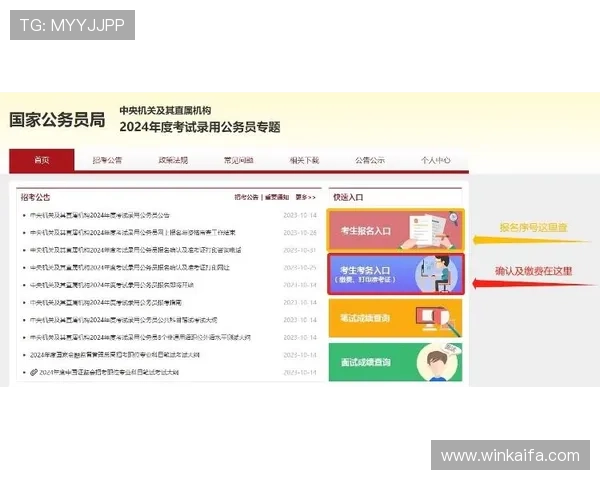Viewport: 600px width, 480px height.
Task: Open the 政策法规 navigation tab
Action: coord(173,160)
